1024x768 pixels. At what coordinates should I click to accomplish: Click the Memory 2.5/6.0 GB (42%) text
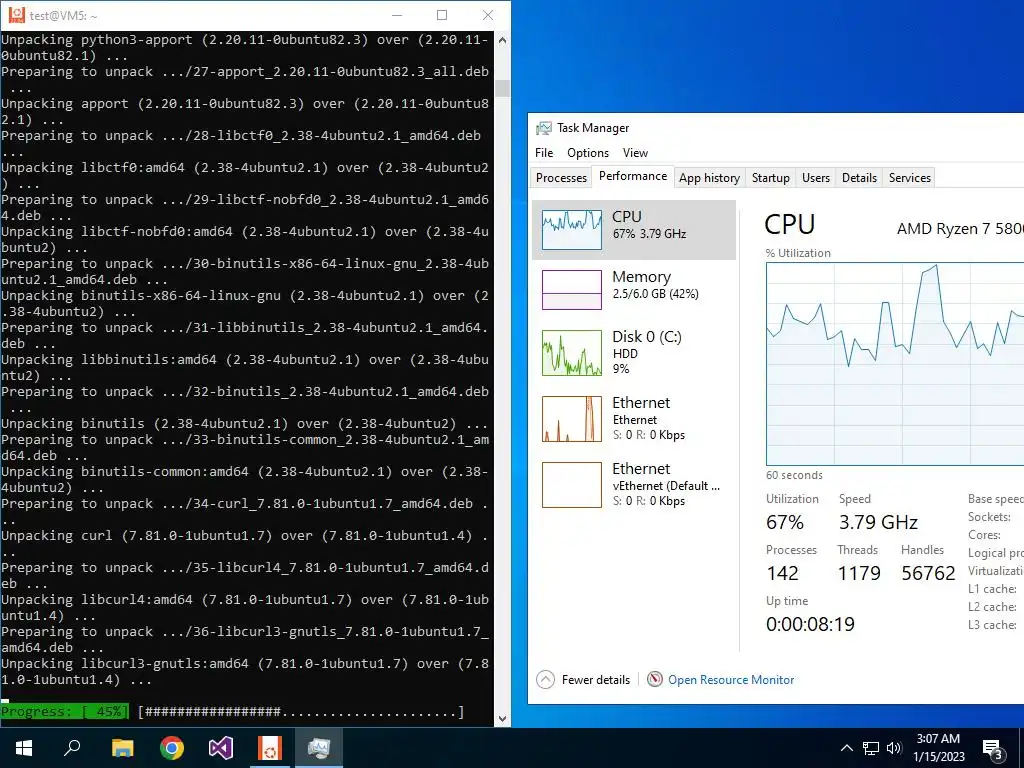[655, 294]
